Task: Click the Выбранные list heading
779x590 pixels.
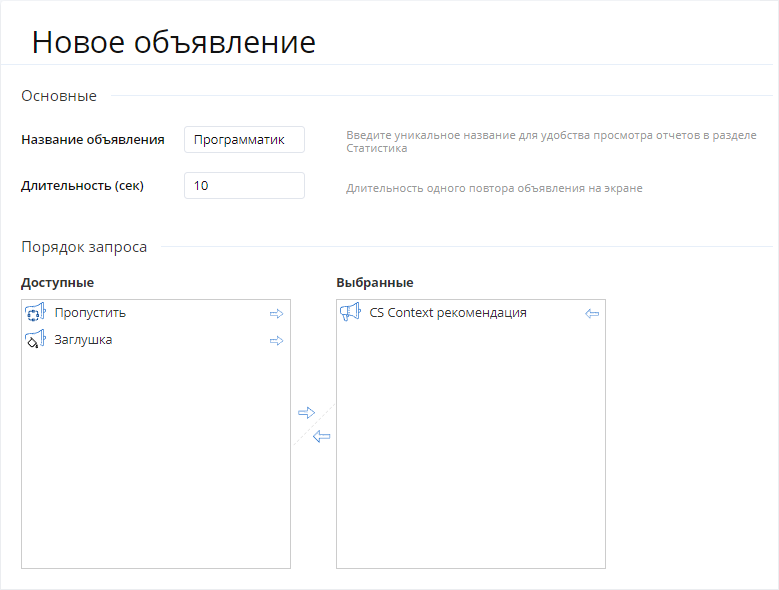Action: pos(375,283)
